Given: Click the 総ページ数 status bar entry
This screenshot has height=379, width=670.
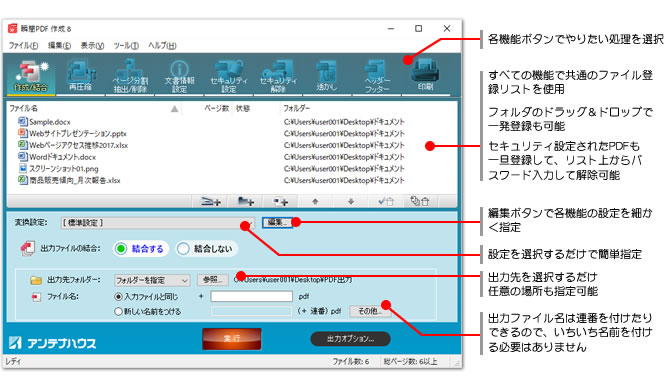Looking at the screenshot, I should (410, 361).
